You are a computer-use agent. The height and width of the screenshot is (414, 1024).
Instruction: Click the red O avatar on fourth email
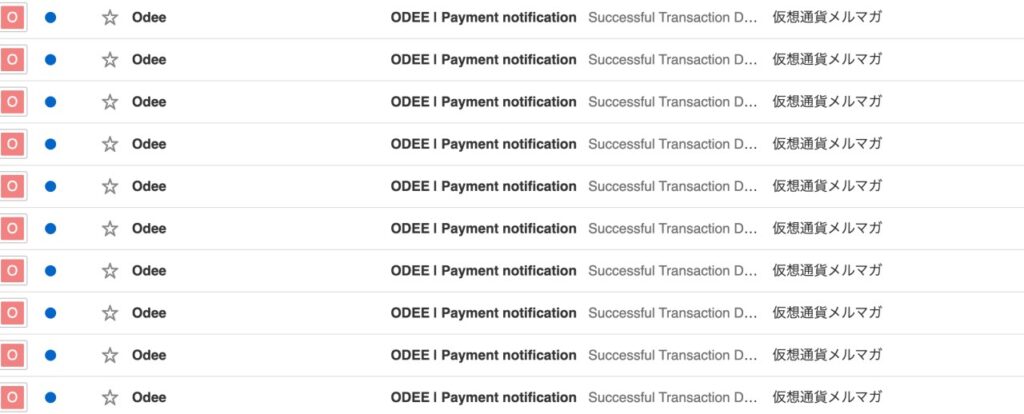pos(12,144)
